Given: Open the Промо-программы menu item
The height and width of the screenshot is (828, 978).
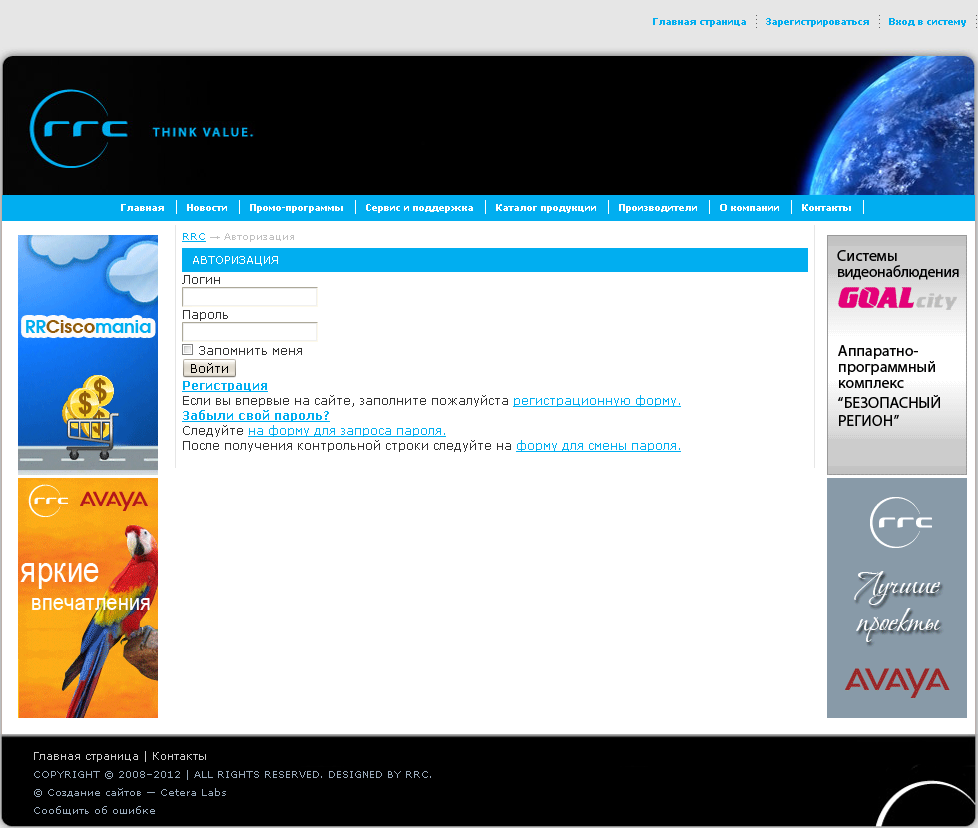Looking at the screenshot, I should coord(296,208).
